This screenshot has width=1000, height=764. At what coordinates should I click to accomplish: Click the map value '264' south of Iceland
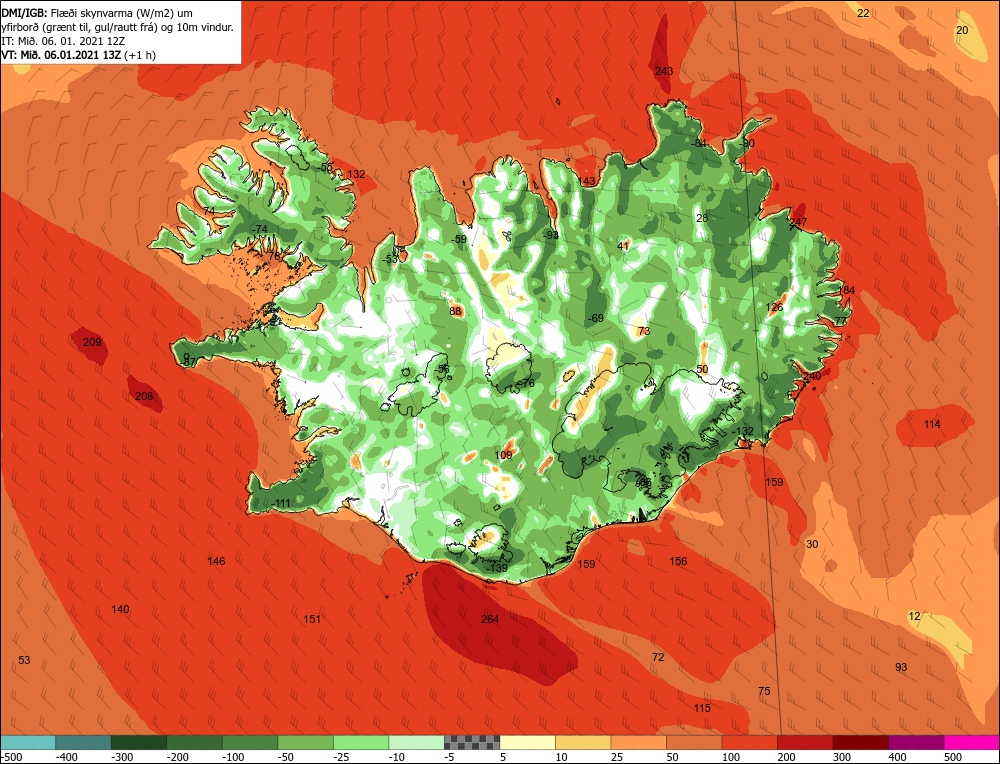(490, 619)
